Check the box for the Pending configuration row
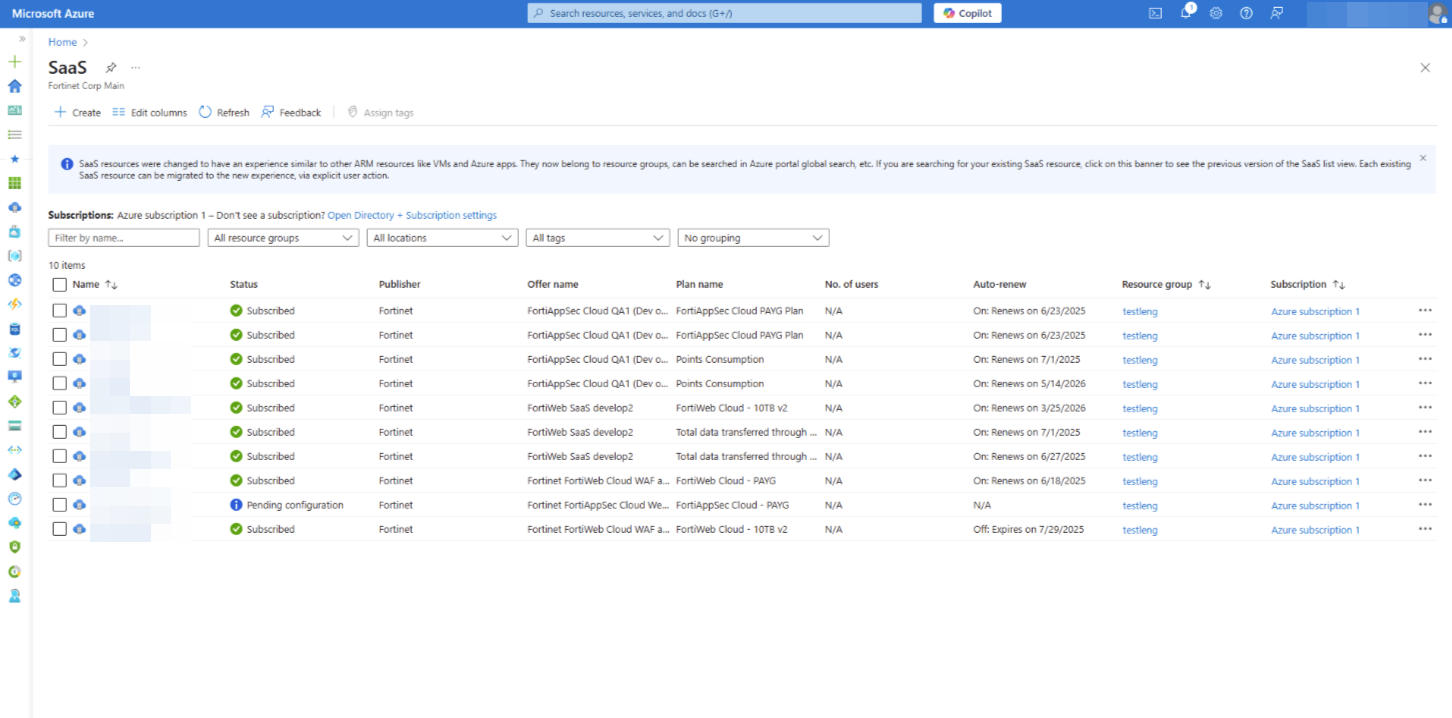 pos(60,505)
